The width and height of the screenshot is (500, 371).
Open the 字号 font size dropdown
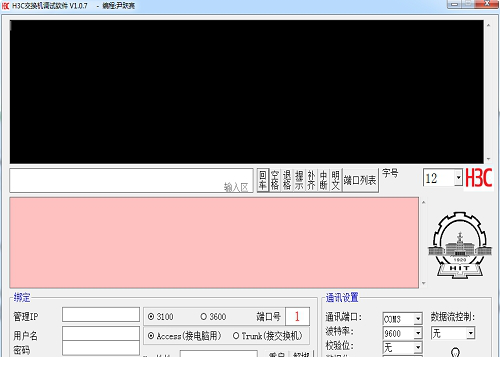pos(458,178)
